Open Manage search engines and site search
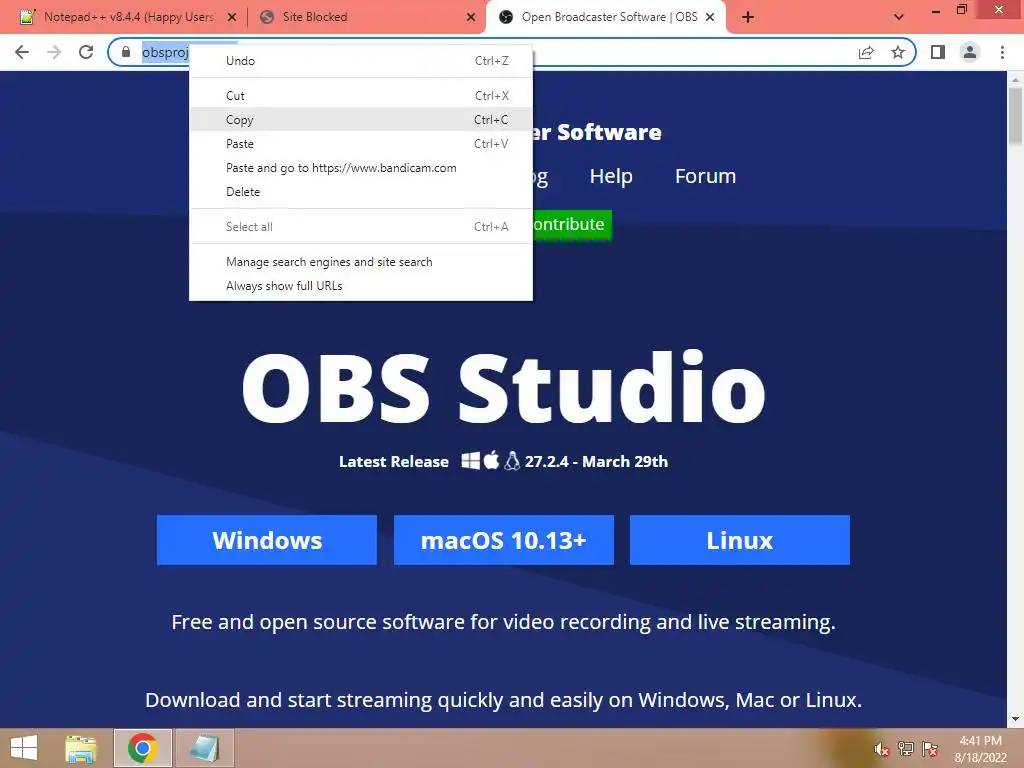This screenshot has width=1024, height=768. [360, 262]
